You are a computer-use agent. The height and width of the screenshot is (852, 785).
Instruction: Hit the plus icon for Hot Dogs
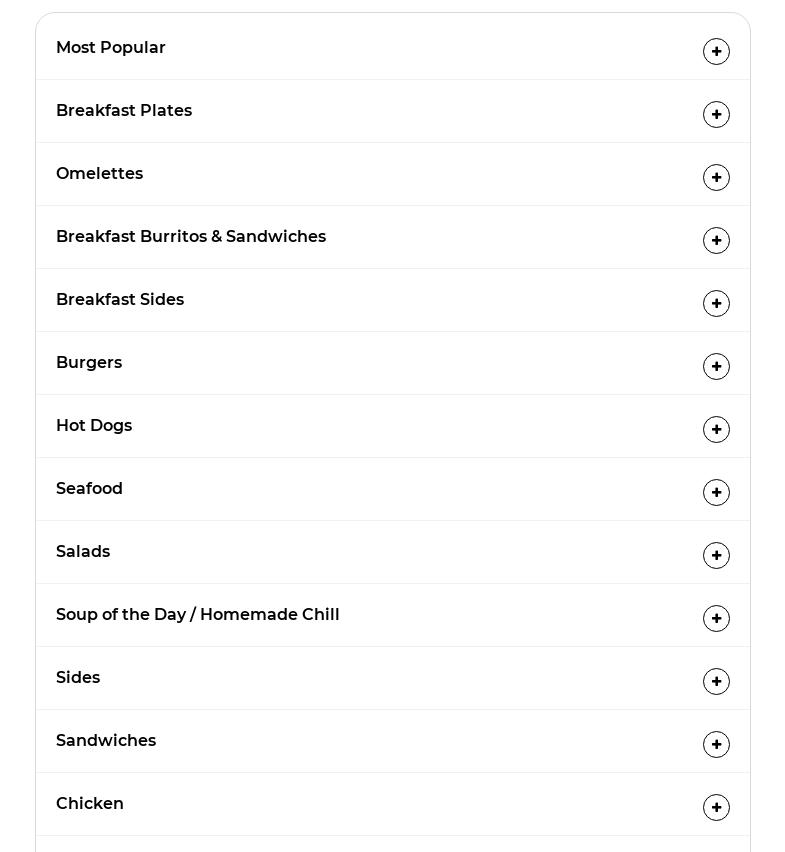tap(716, 429)
